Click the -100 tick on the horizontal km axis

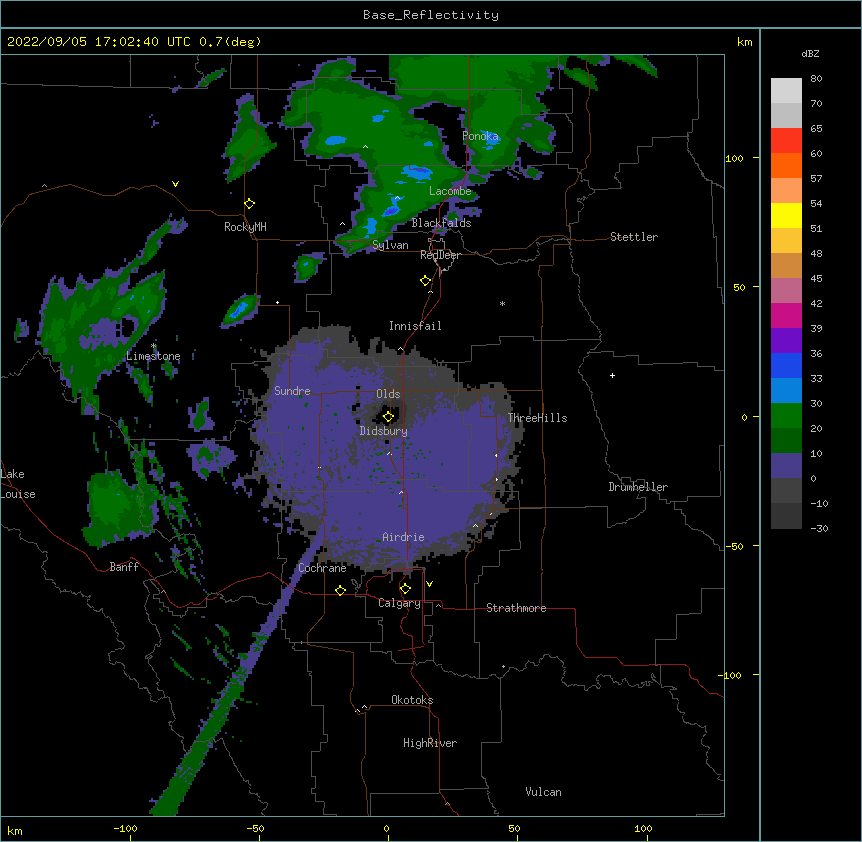[x=125, y=828]
